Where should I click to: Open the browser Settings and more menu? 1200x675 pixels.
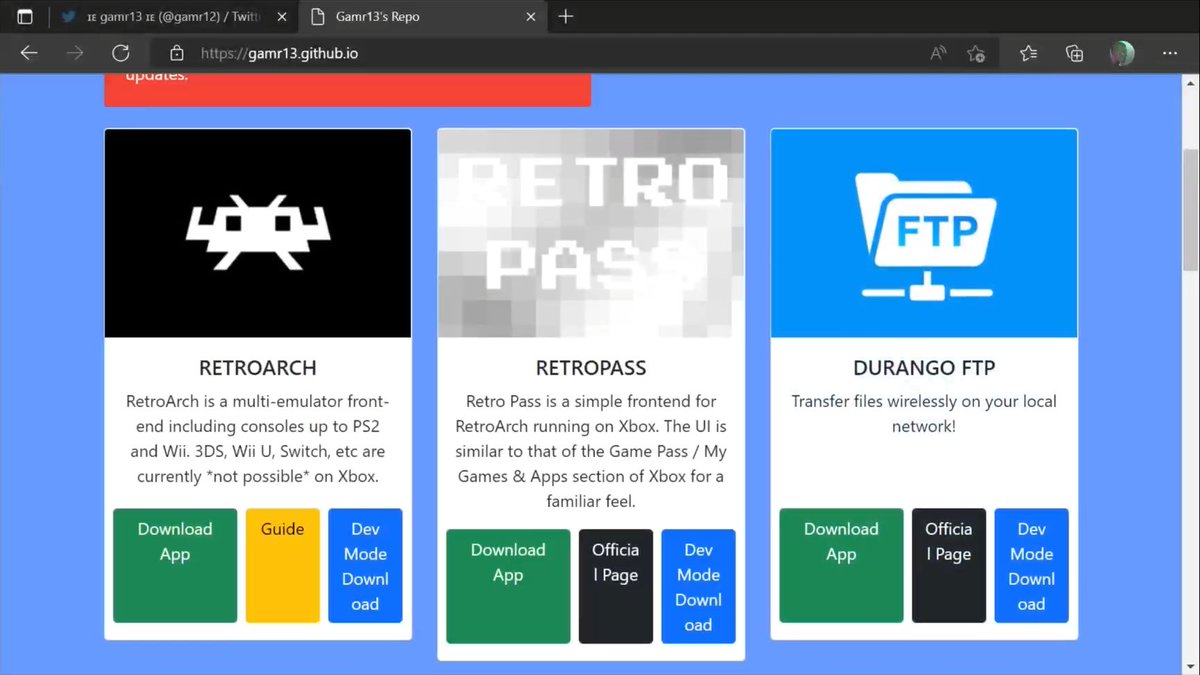tap(1170, 53)
